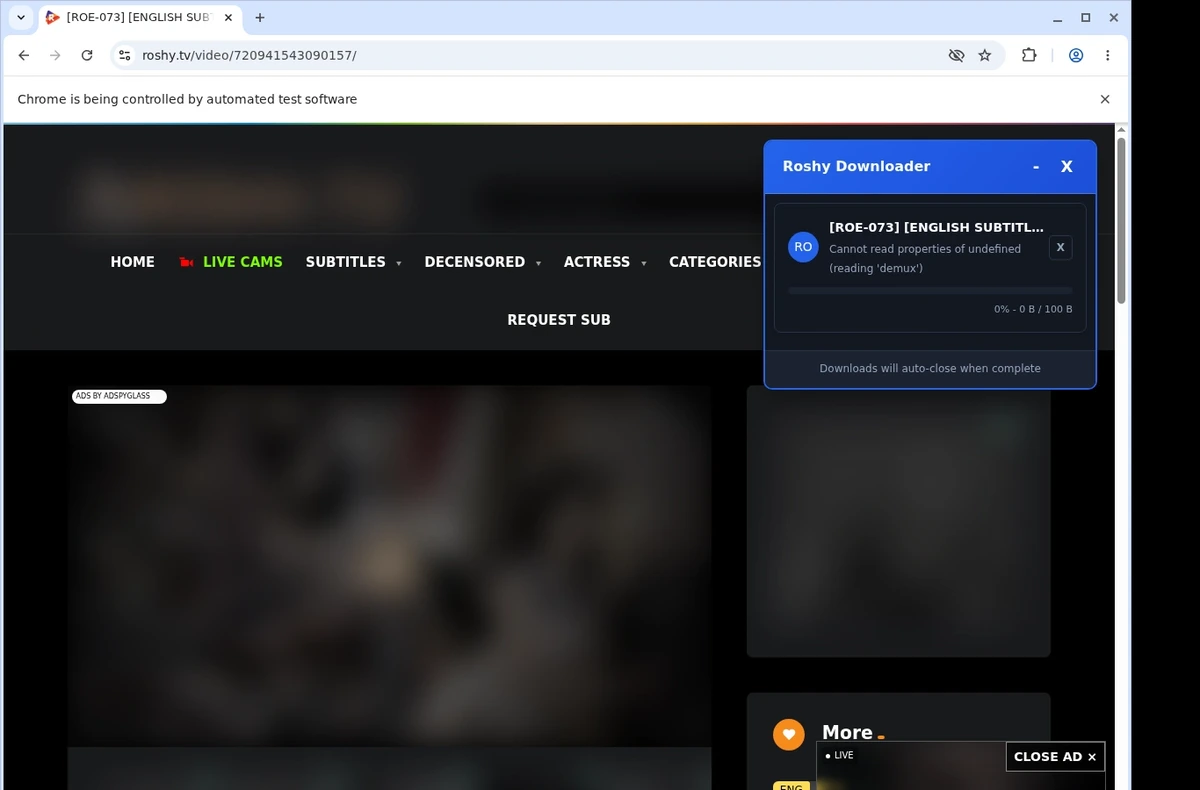Dismiss the automated test software infobar
This screenshot has width=1200, height=790.
tap(1105, 99)
